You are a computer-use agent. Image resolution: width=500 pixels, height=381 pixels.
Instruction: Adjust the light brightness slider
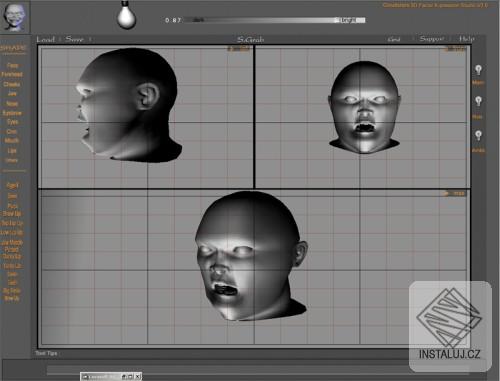click(x=274, y=20)
